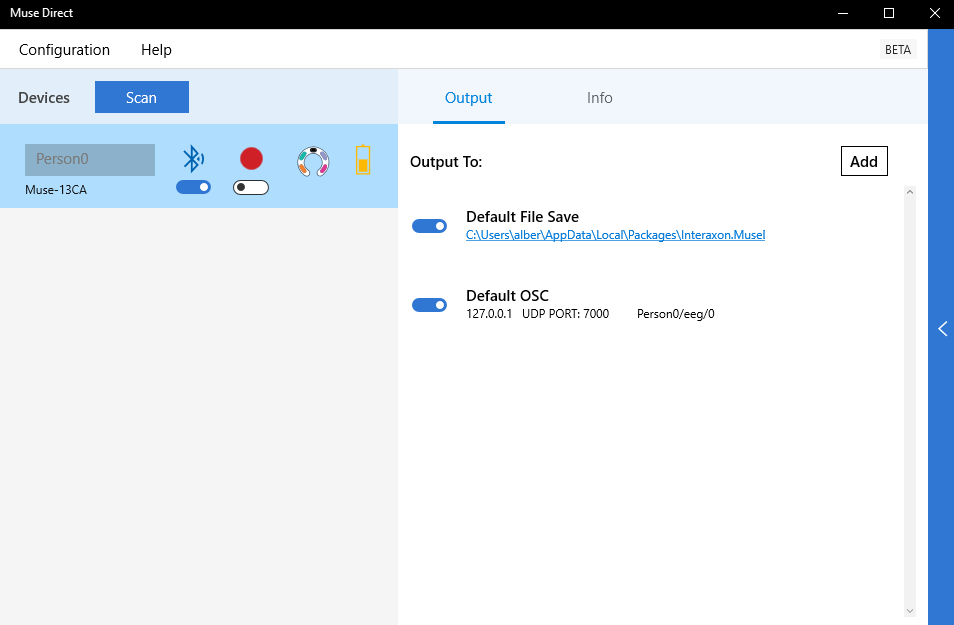The image size is (954, 625).
Task: Close the Muse Direct window
Action: click(x=935, y=13)
